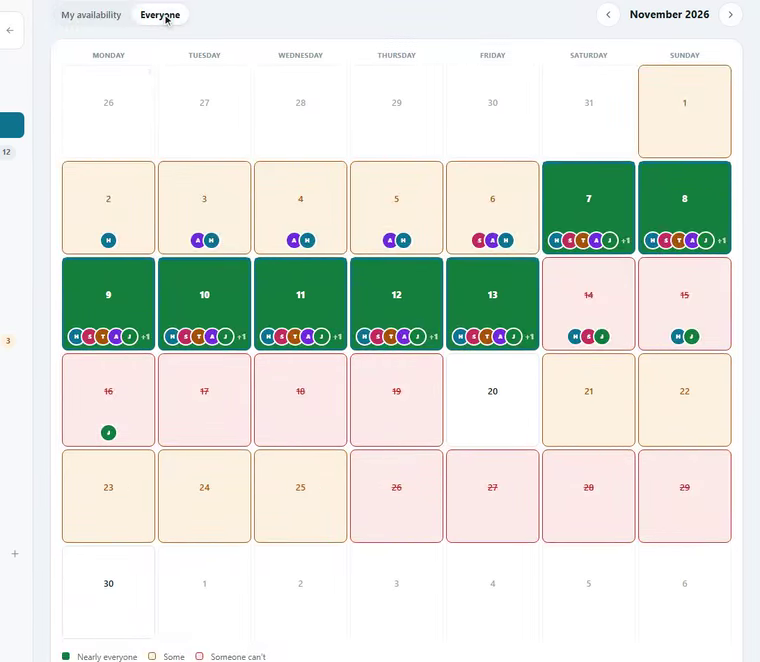Click the November 2026 month title
Screen dimensions: 760x662
pyautogui.click(x=669, y=15)
